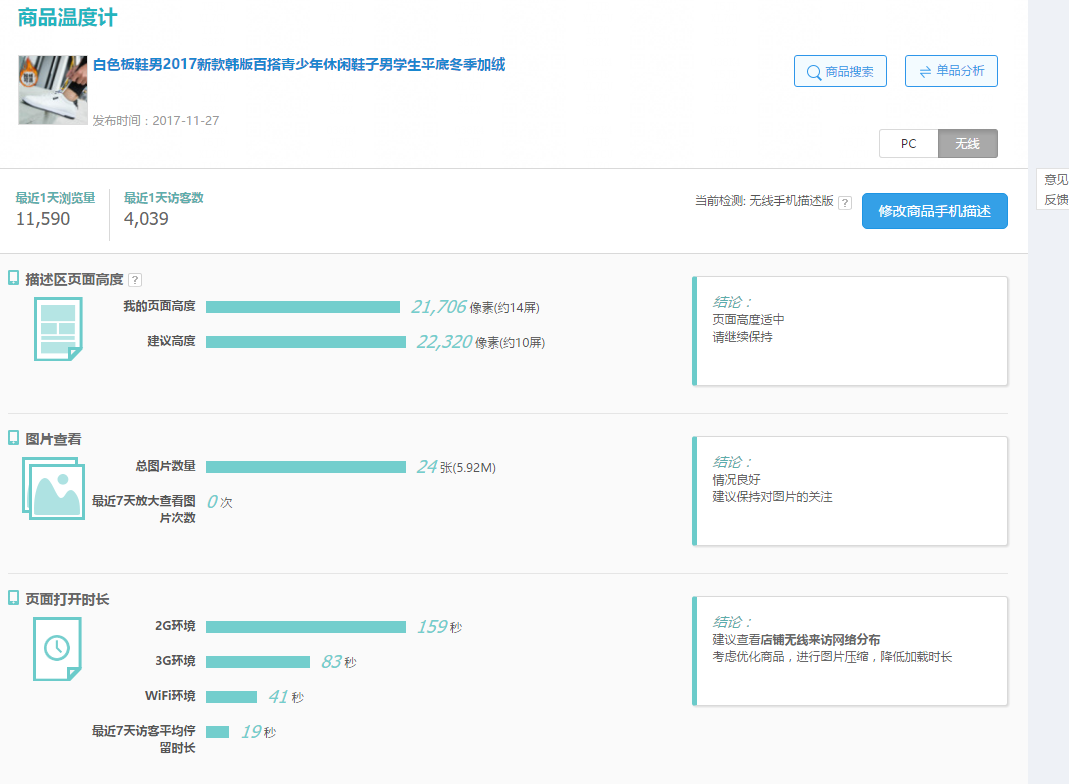Click the stacked pictures icon under 图片查看
Viewport: 1069px width, 784px height.
(x=54, y=489)
